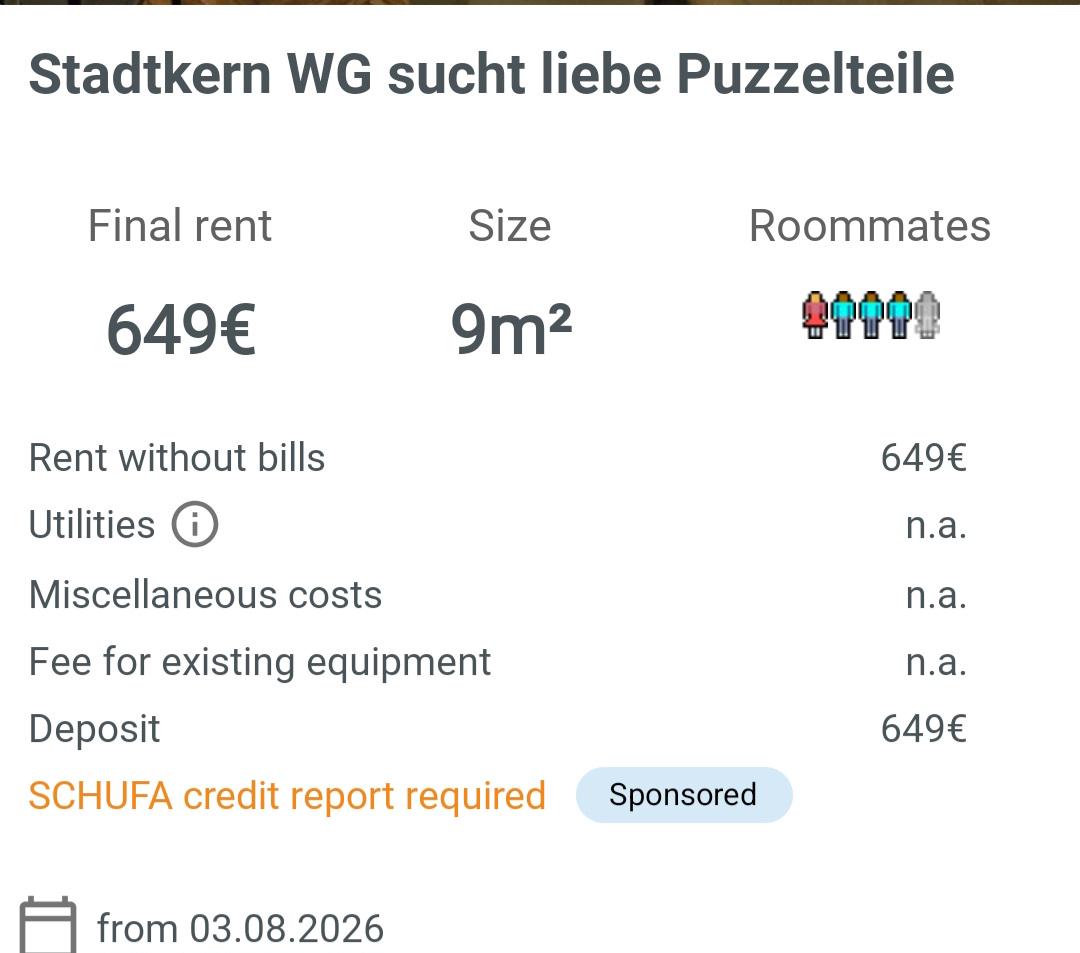Tap the Utilities info icon
The height and width of the screenshot is (953, 1080).
pyautogui.click(x=195, y=524)
